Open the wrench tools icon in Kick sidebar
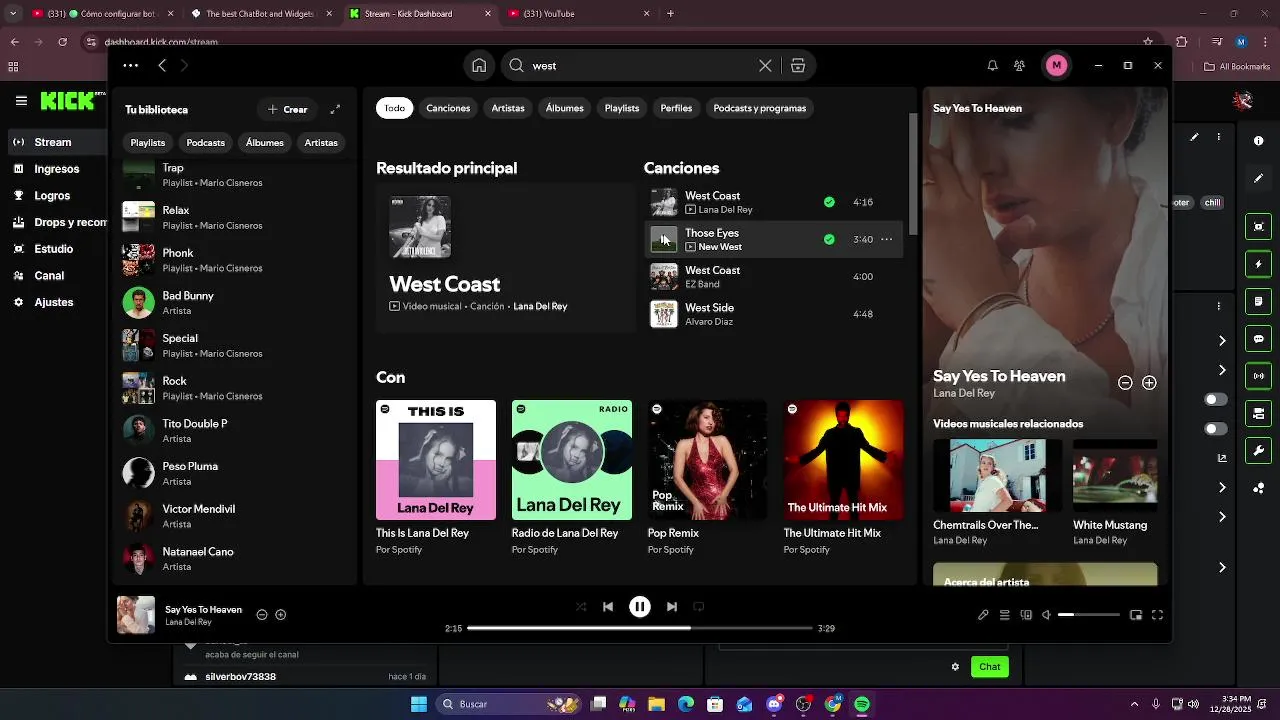The width and height of the screenshot is (1280, 720). pos(1259,451)
